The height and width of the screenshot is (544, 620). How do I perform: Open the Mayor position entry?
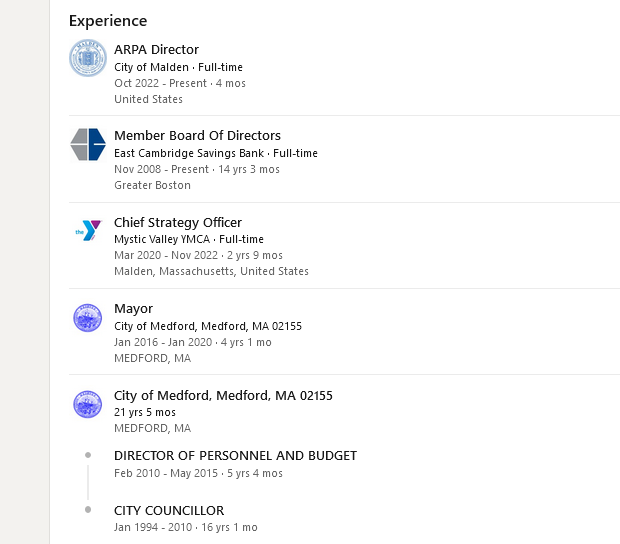point(134,309)
